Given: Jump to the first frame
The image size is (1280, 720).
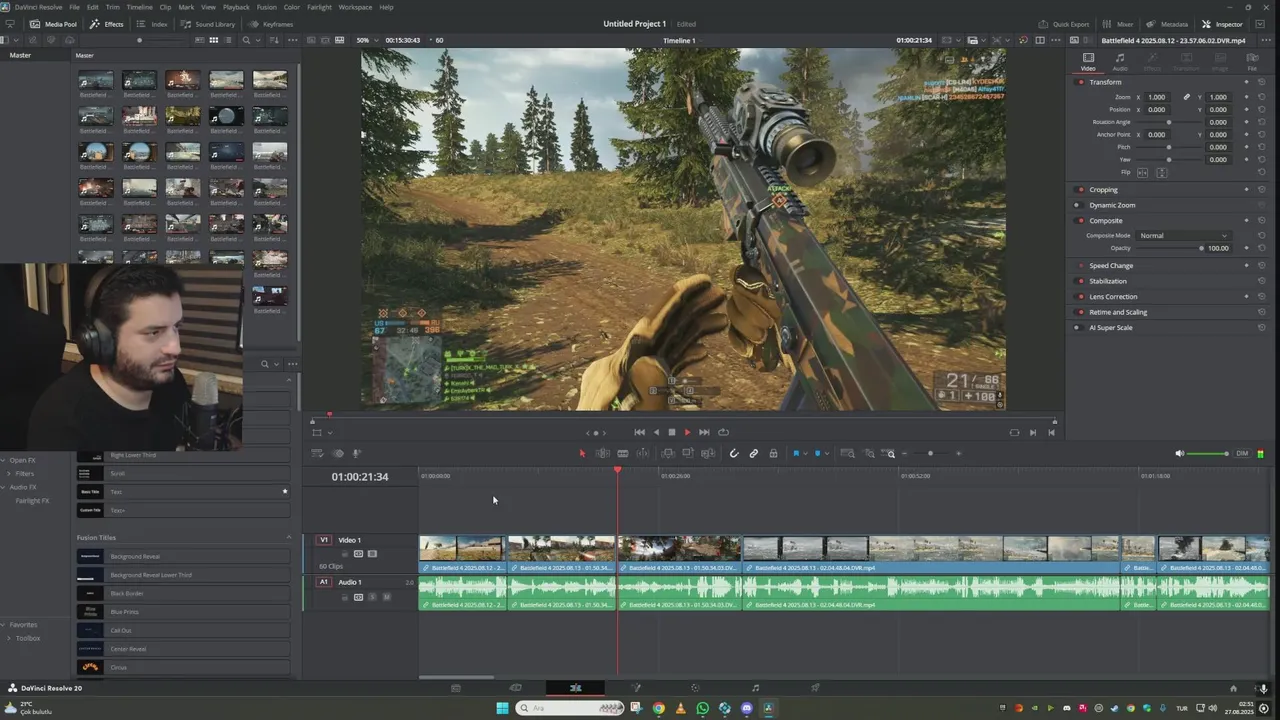Looking at the screenshot, I should point(639,432).
